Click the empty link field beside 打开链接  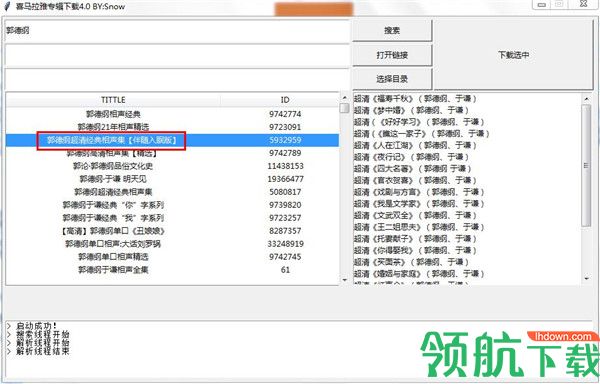178,55
